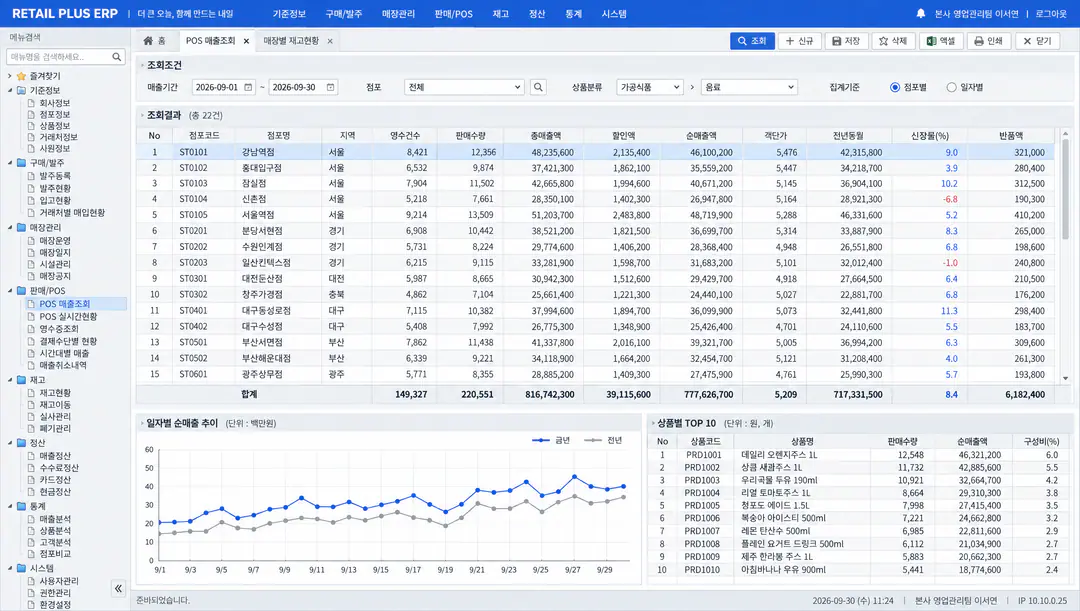Click the 엑셀 export button
Viewport: 1080px width, 611px height.
941,41
